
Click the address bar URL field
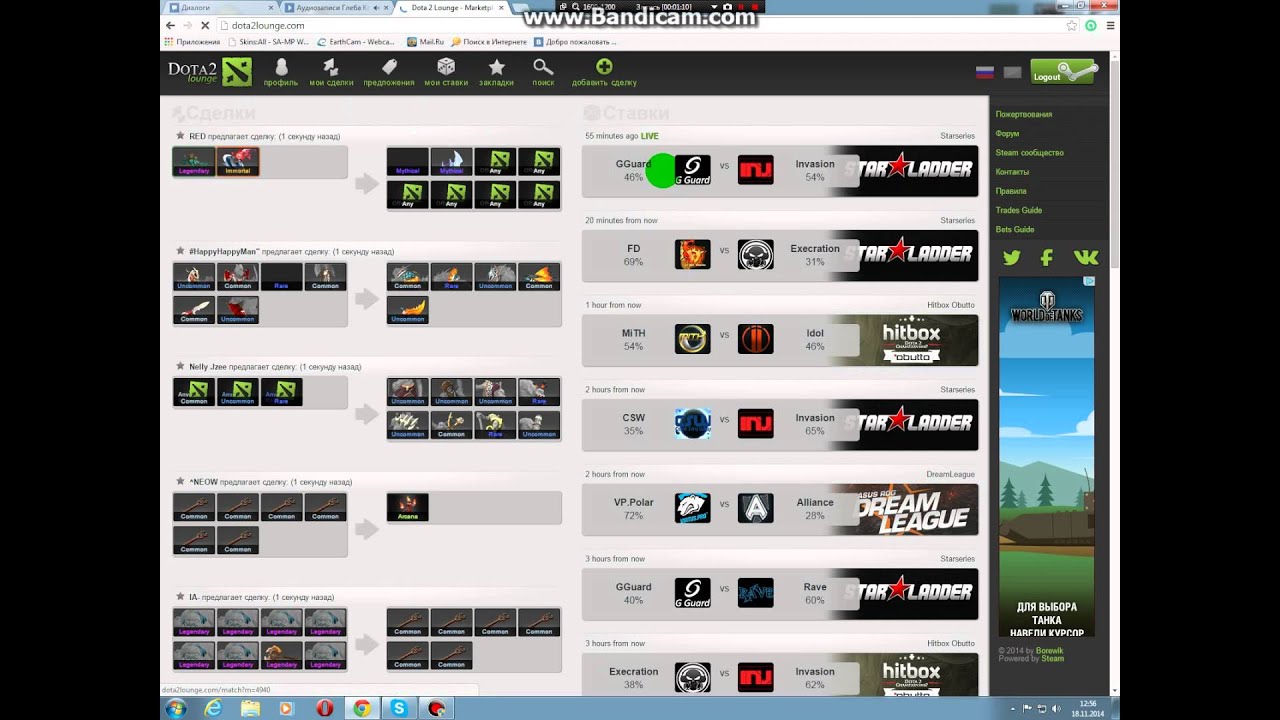(640, 26)
